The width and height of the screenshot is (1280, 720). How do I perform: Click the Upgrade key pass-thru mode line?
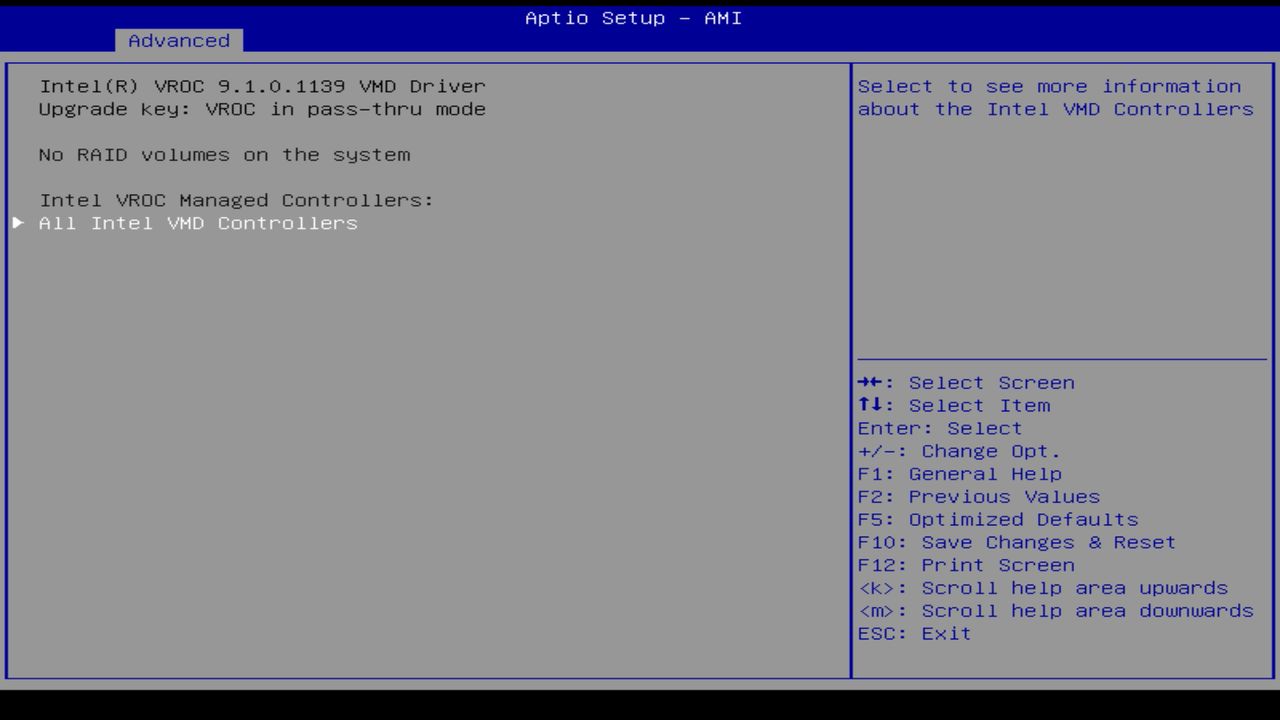261,109
